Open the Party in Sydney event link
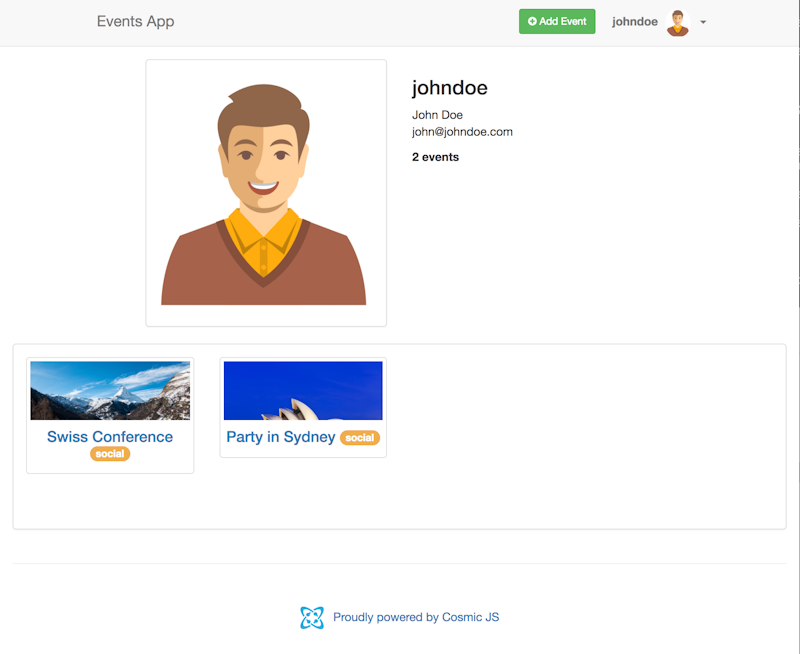This screenshot has width=800, height=654. click(x=281, y=437)
